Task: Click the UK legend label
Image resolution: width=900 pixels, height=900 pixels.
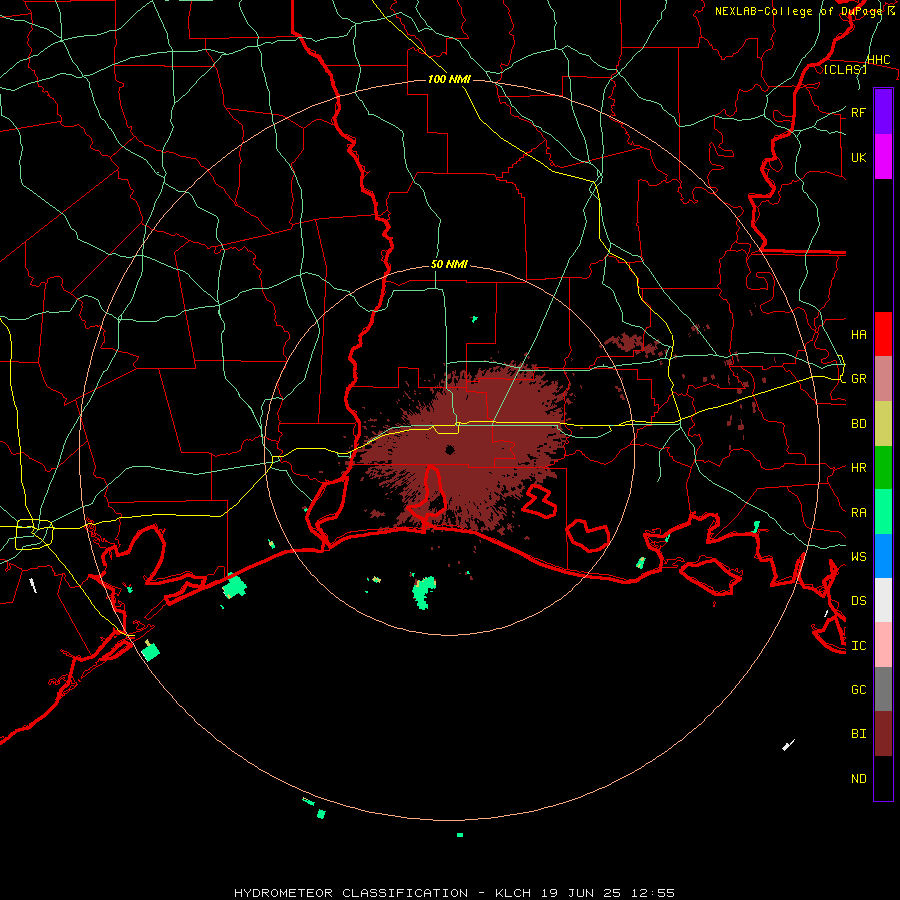Action: tap(858, 157)
